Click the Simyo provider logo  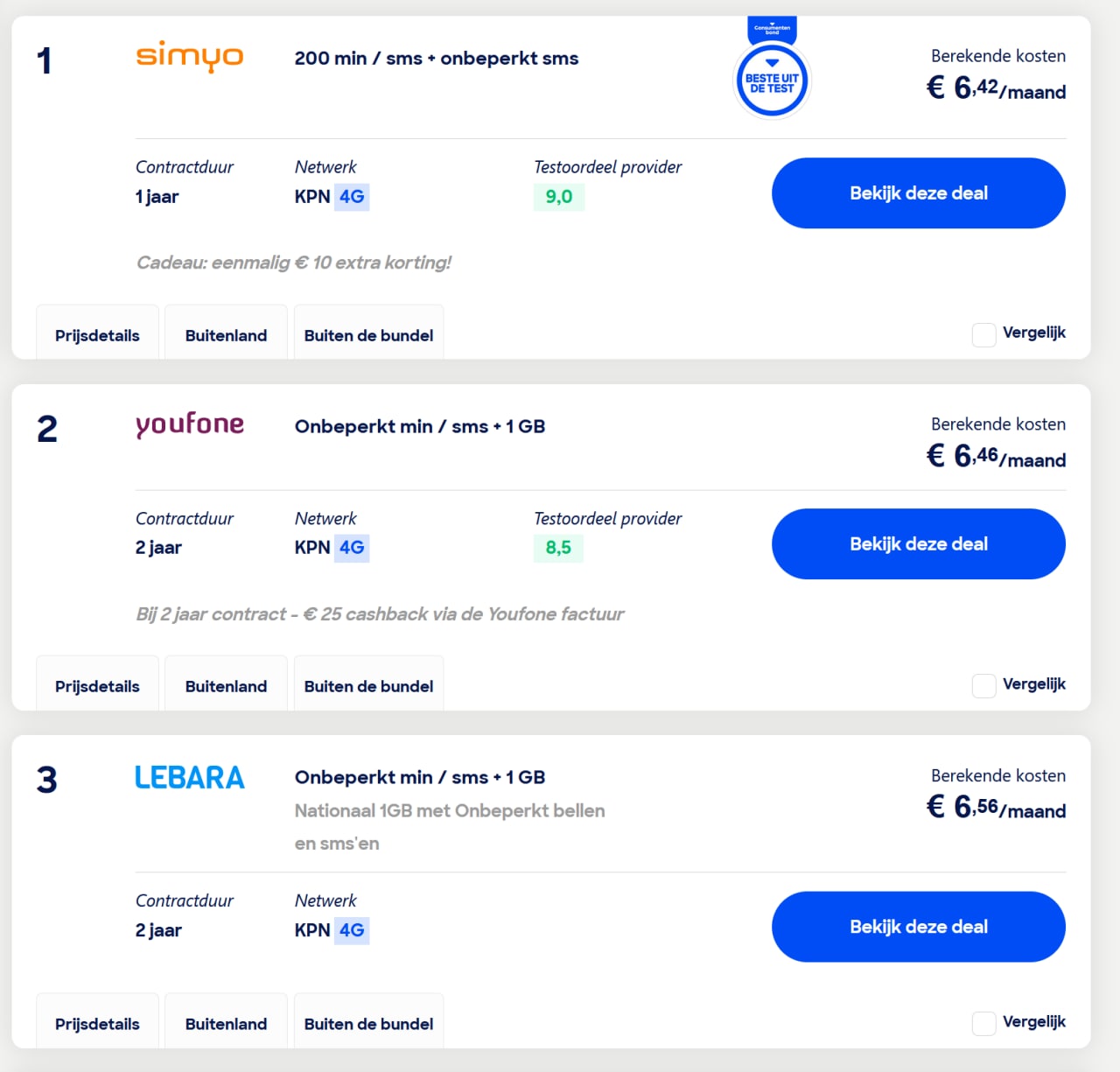[189, 57]
